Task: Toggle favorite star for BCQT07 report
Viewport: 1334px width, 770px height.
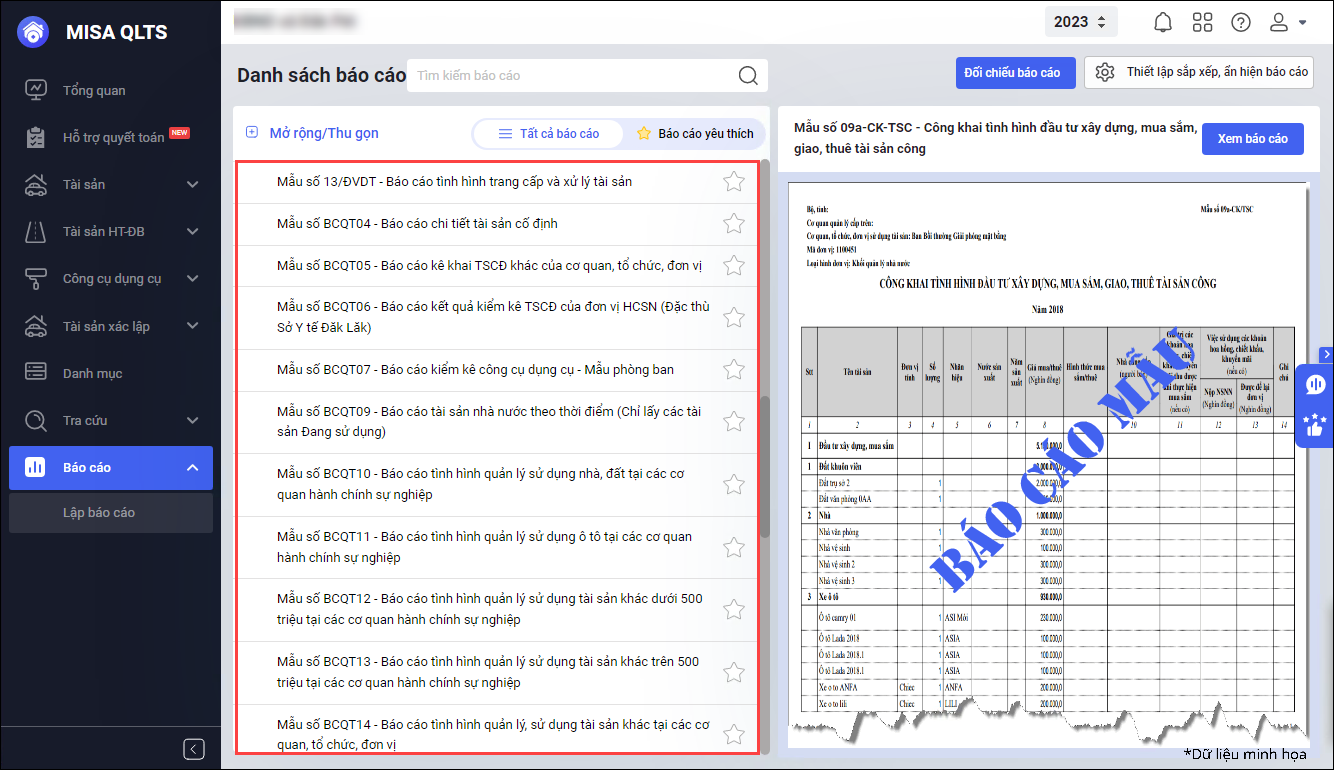Action: 734,370
